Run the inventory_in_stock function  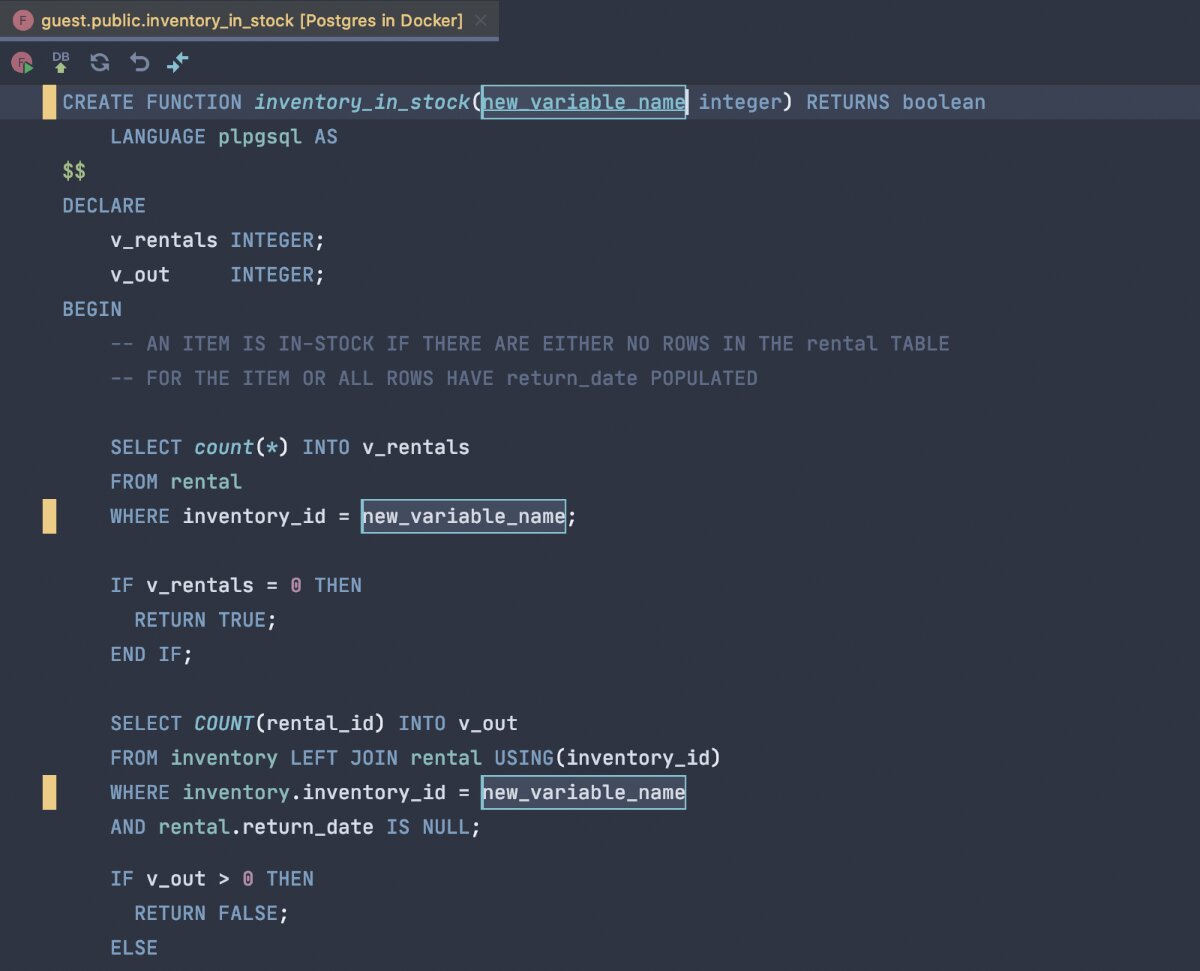pos(21,62)
